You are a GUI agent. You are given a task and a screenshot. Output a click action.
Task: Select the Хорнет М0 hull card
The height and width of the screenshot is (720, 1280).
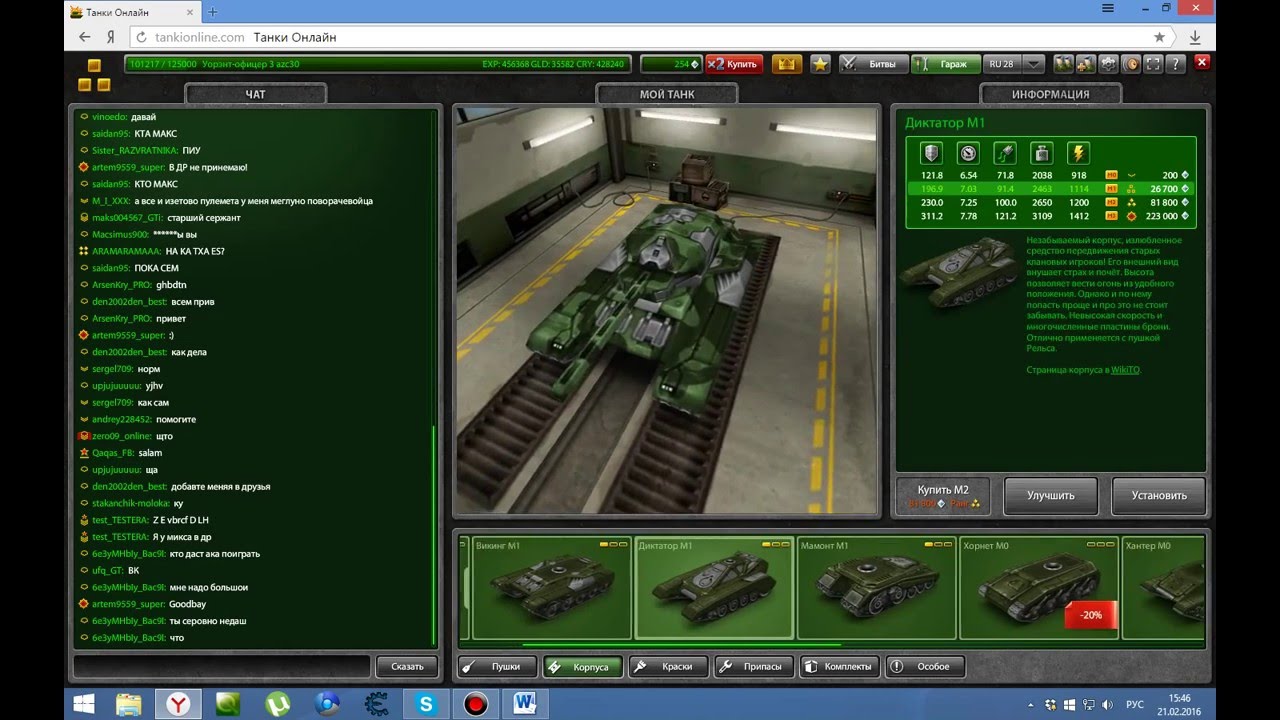(1039, 588)
